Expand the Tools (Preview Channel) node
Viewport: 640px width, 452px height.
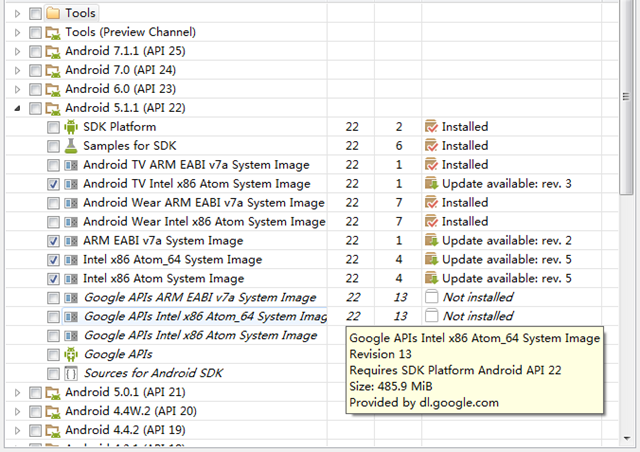click(17, 32)
